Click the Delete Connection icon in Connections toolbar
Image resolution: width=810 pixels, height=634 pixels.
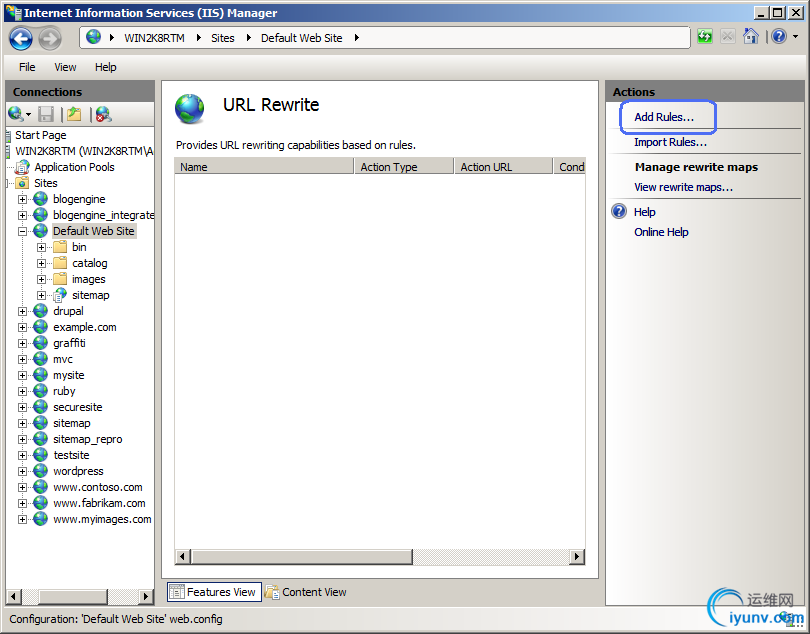(x=103, y=114)
